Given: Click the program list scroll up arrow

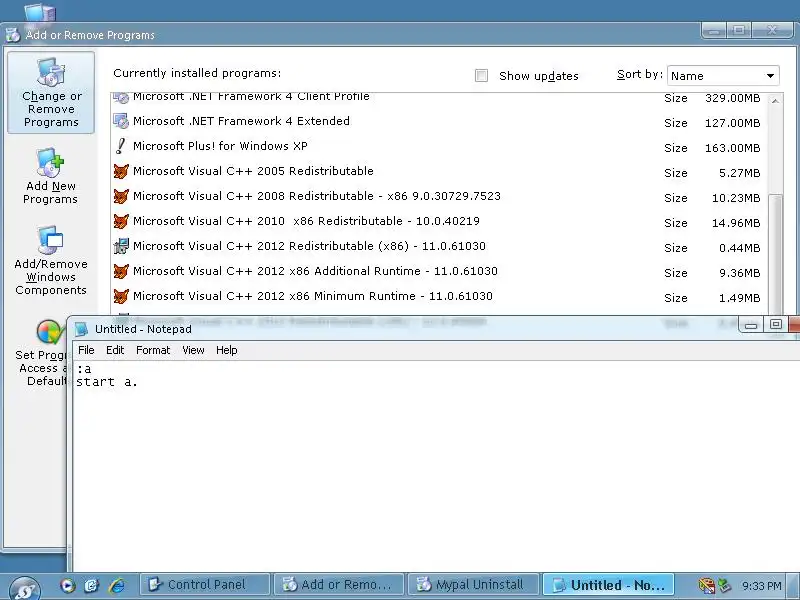Looking at the screenshot, I should tap(775, 101).
